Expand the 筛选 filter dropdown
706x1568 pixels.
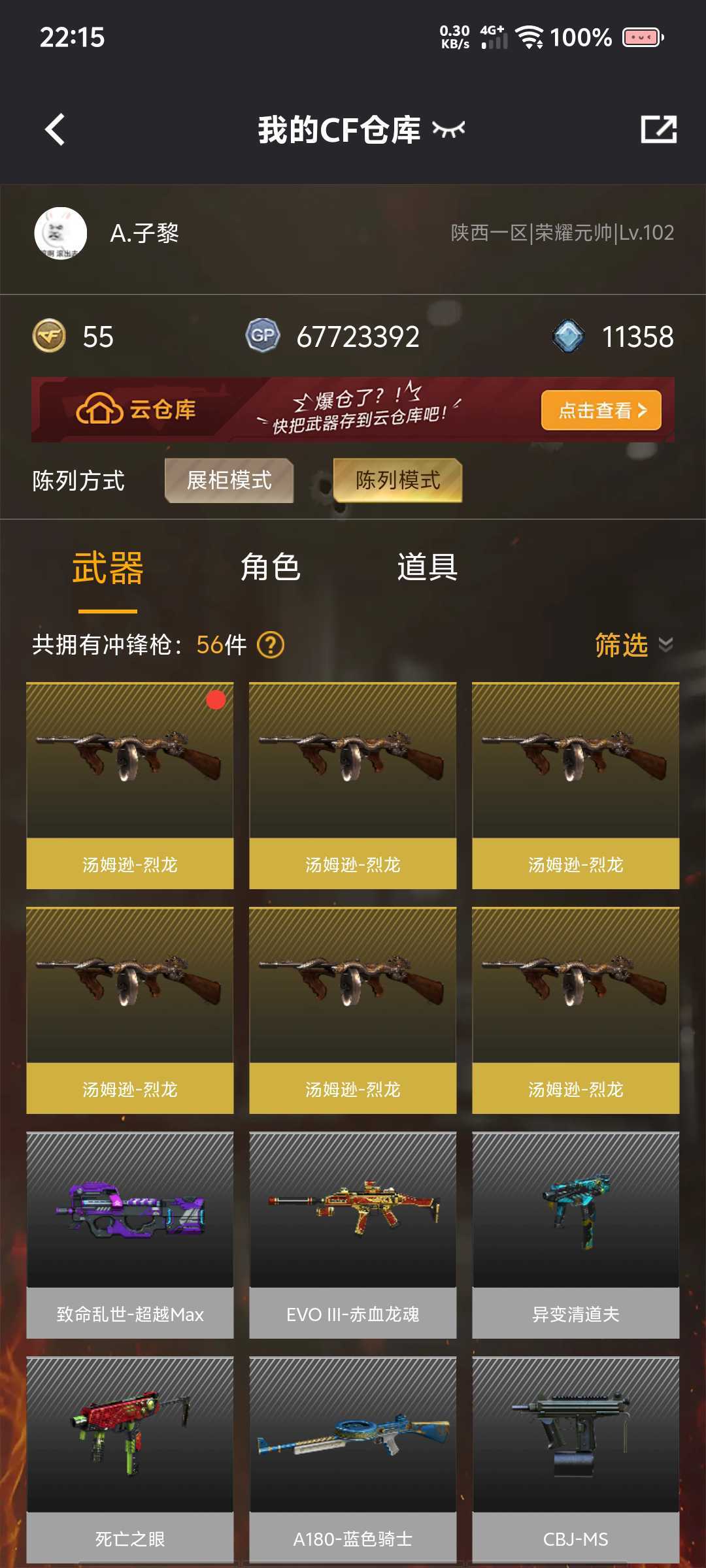(x=633, y=645)
